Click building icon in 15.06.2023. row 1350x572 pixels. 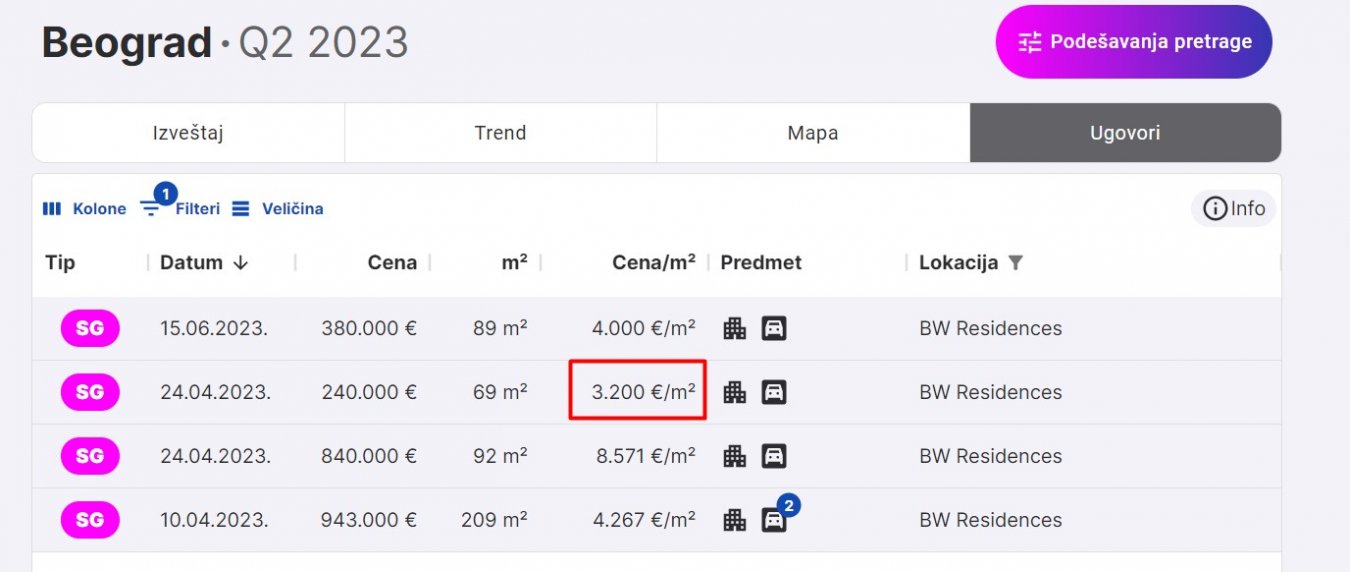point(735,328)
